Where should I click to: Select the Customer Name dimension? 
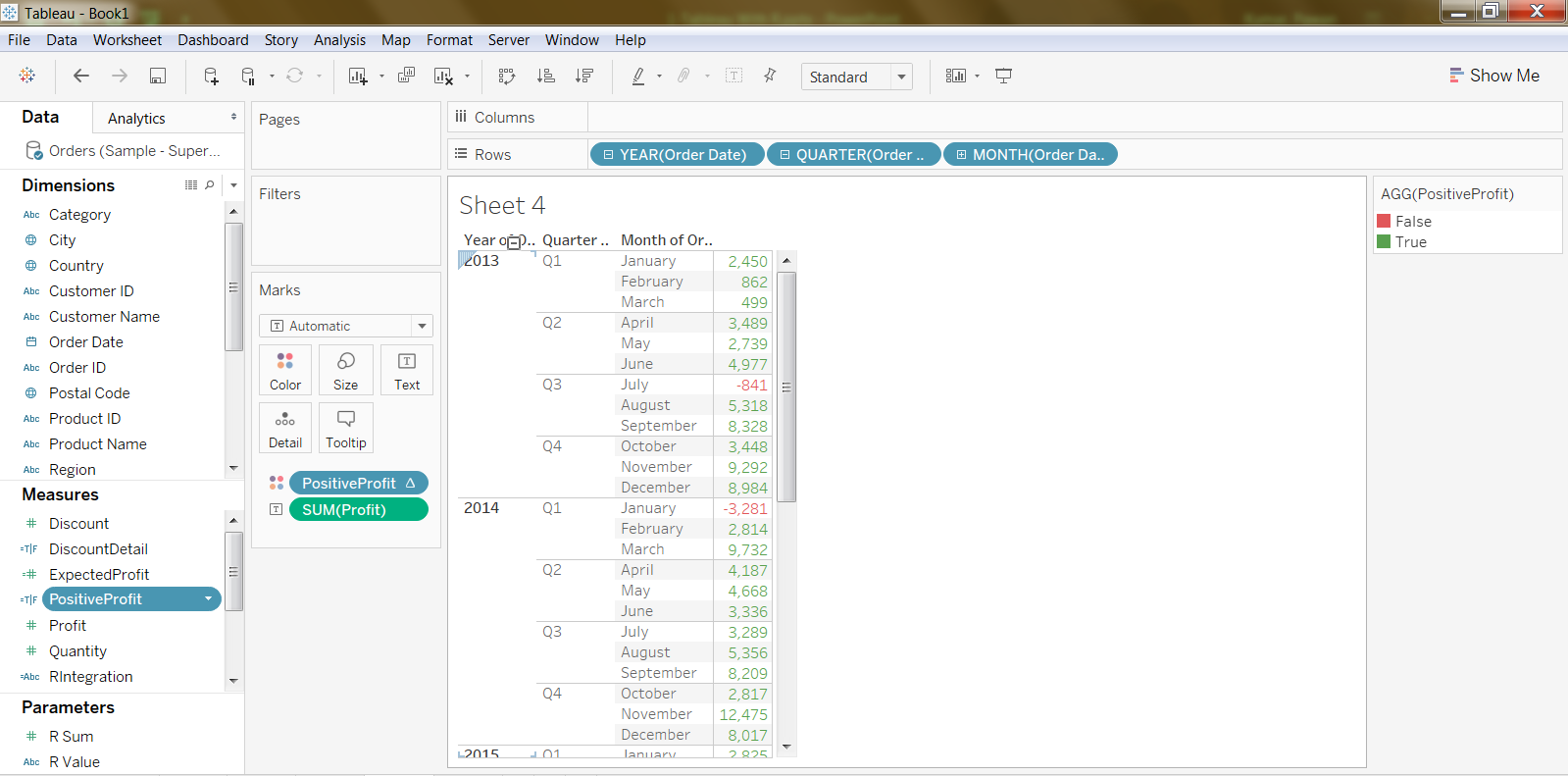point(104,317)
